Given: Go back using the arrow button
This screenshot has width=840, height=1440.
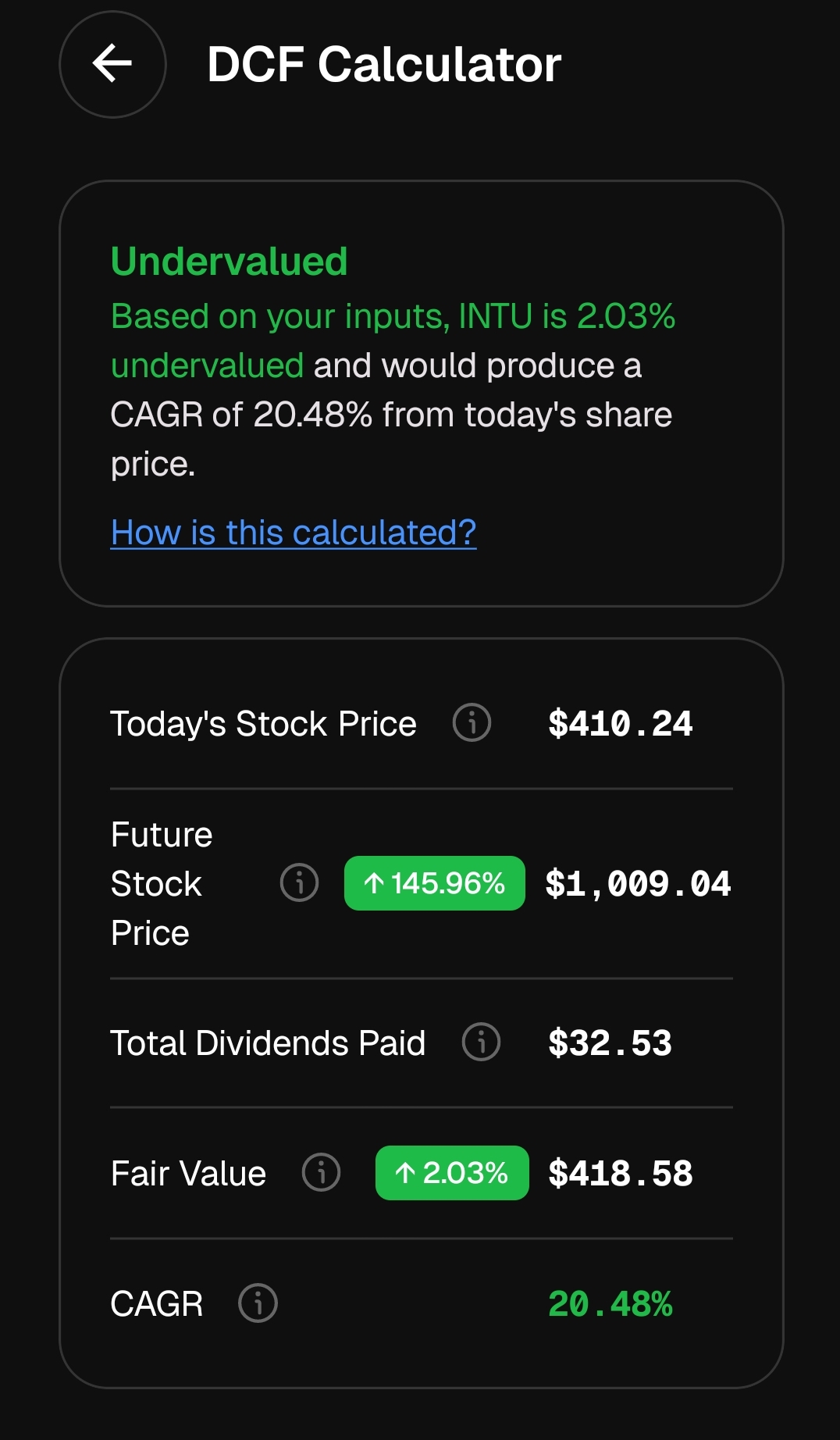Looking at the screenshot, I should pyautogui.click(x=112, y=64).
